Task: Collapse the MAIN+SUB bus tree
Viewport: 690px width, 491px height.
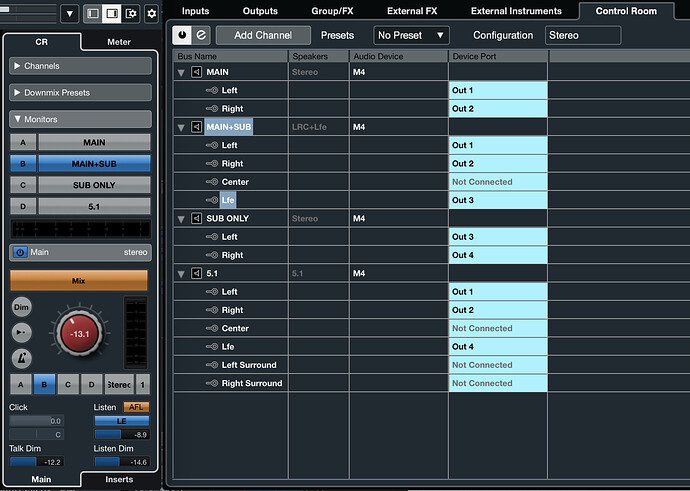Action: 181,128
